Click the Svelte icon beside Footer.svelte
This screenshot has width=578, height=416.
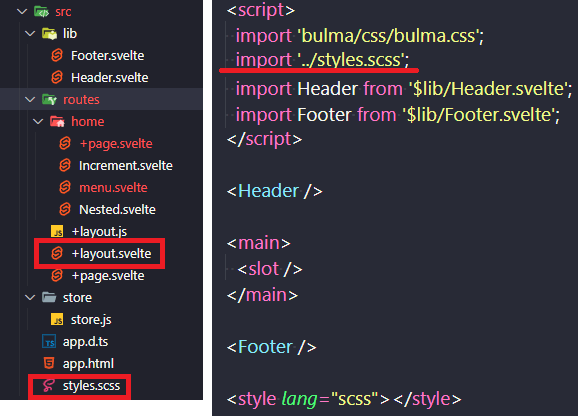click(x=57, y=56)
